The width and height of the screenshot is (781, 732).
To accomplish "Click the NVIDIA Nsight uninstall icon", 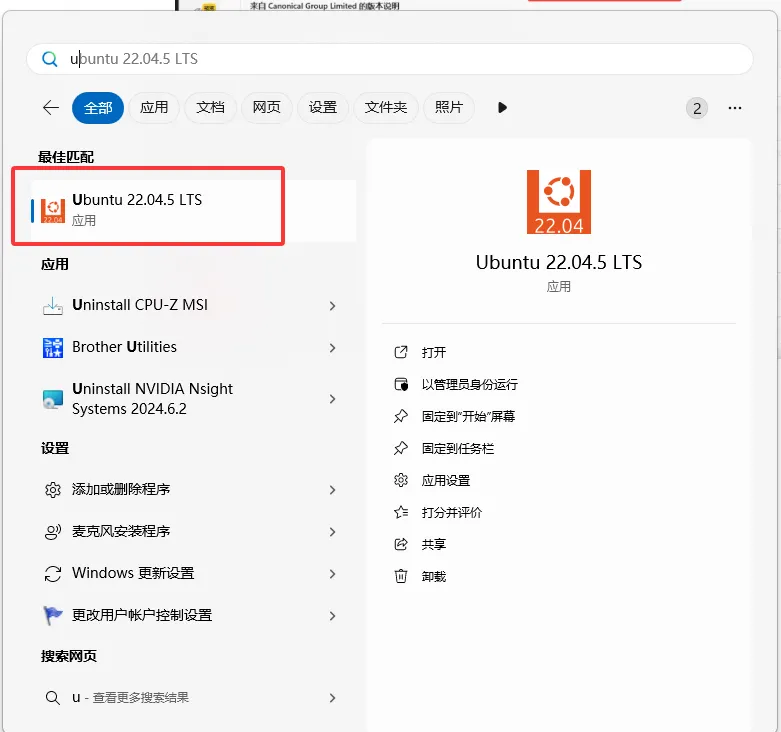I will click(x=53, y=399).
